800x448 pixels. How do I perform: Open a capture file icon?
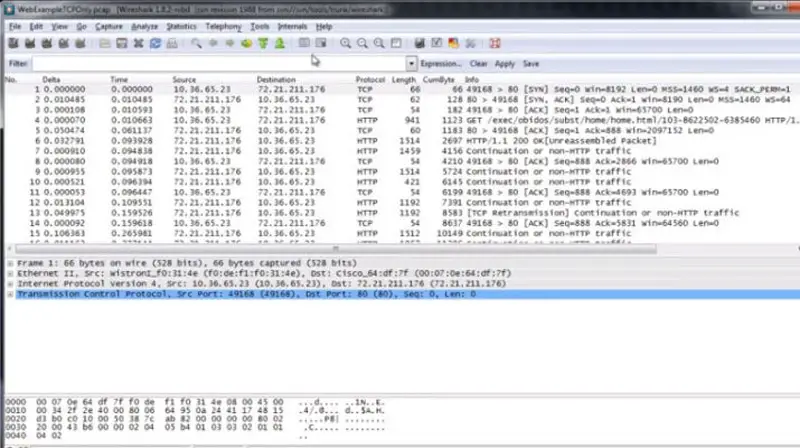(x=105, y=43)
